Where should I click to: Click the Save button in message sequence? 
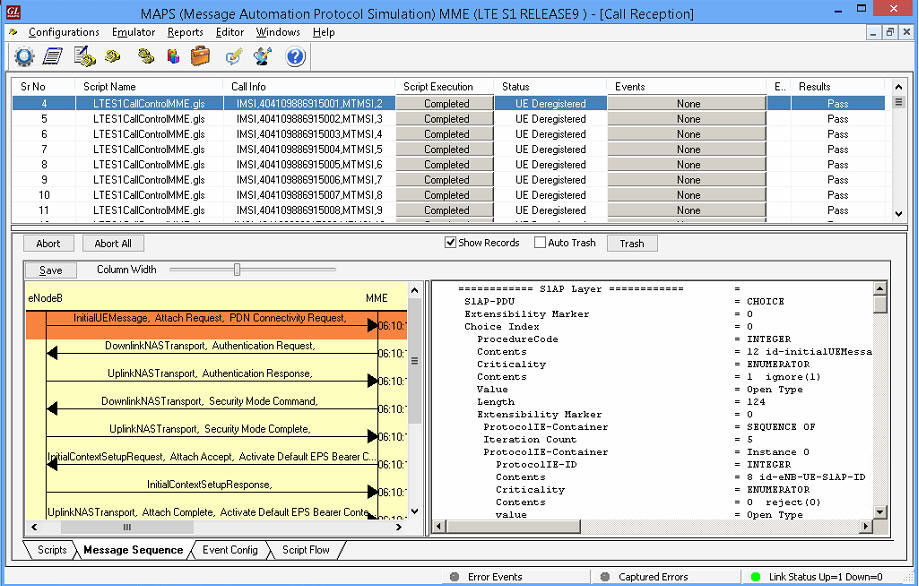50,270
